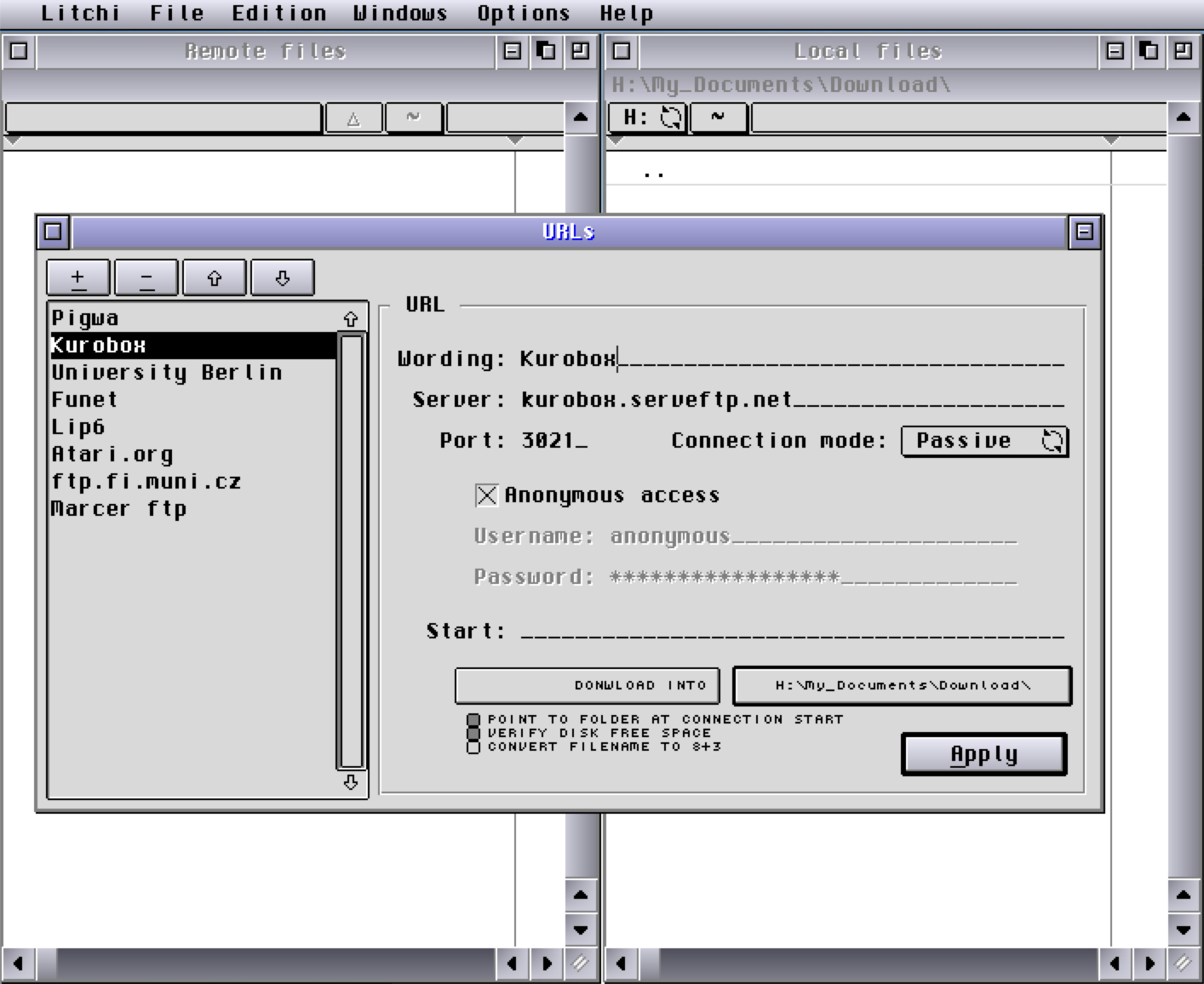1204x984 pixels.
Task: Open the Litchi menu
Action: click(81, 14)
